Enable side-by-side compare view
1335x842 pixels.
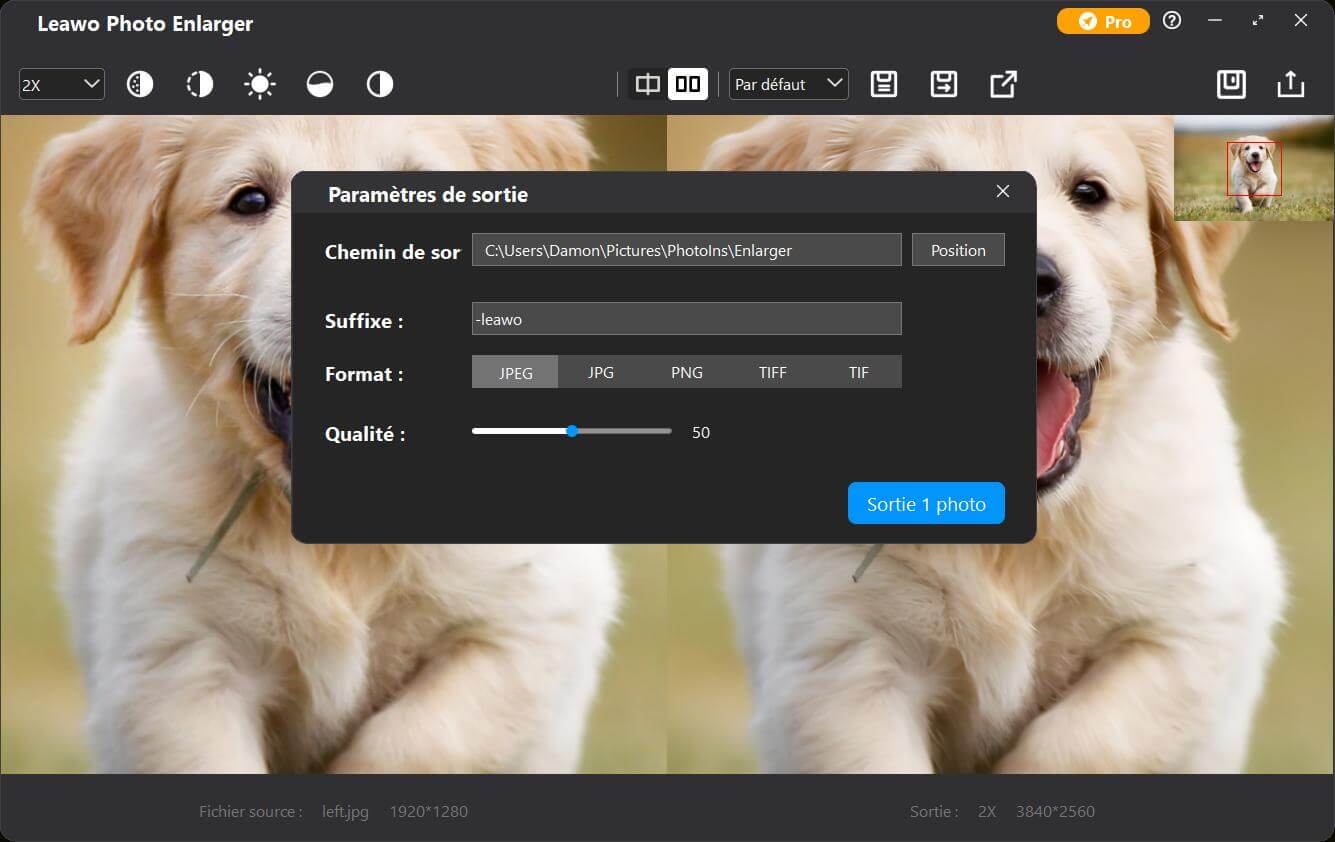[688, 85]
